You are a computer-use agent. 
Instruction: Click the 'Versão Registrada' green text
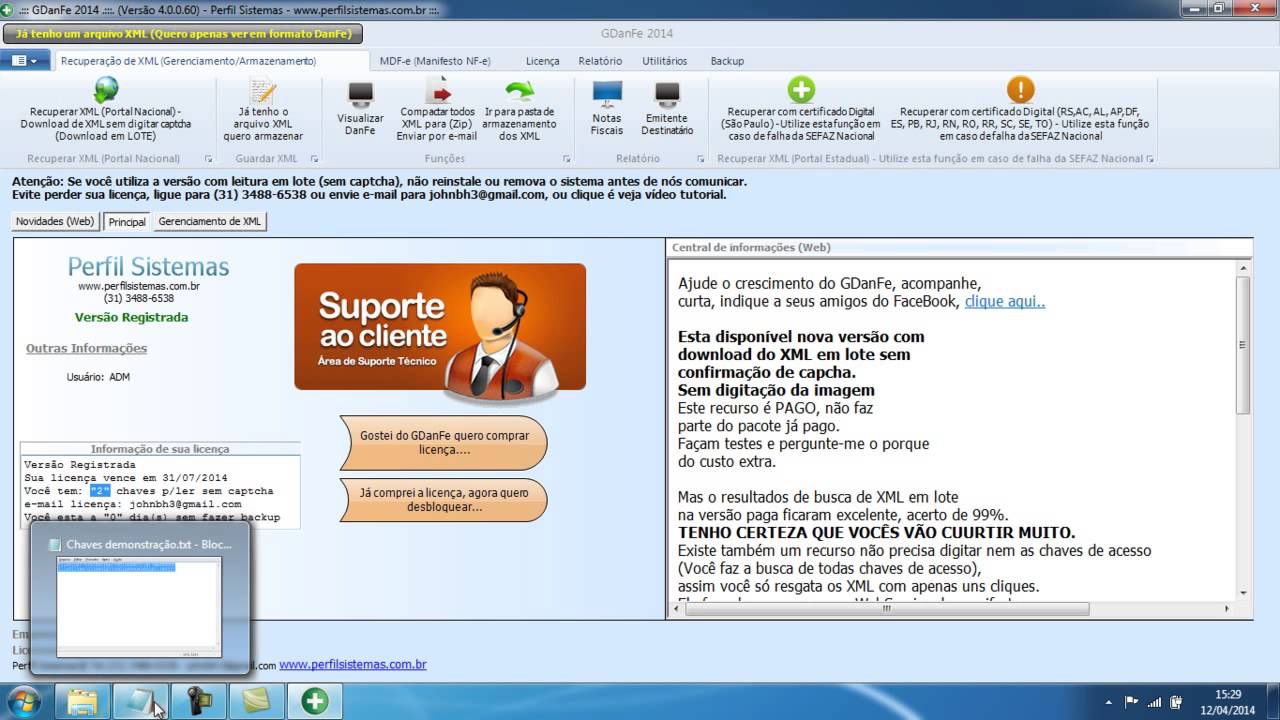coord(131,317)
